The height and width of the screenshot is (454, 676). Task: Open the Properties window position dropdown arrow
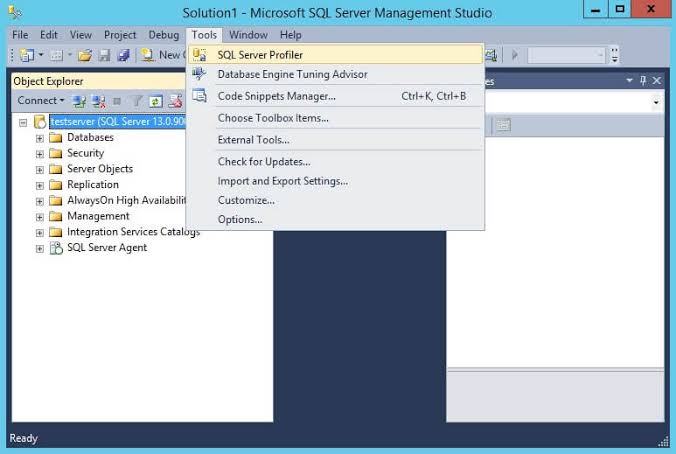tap(629, 81)
